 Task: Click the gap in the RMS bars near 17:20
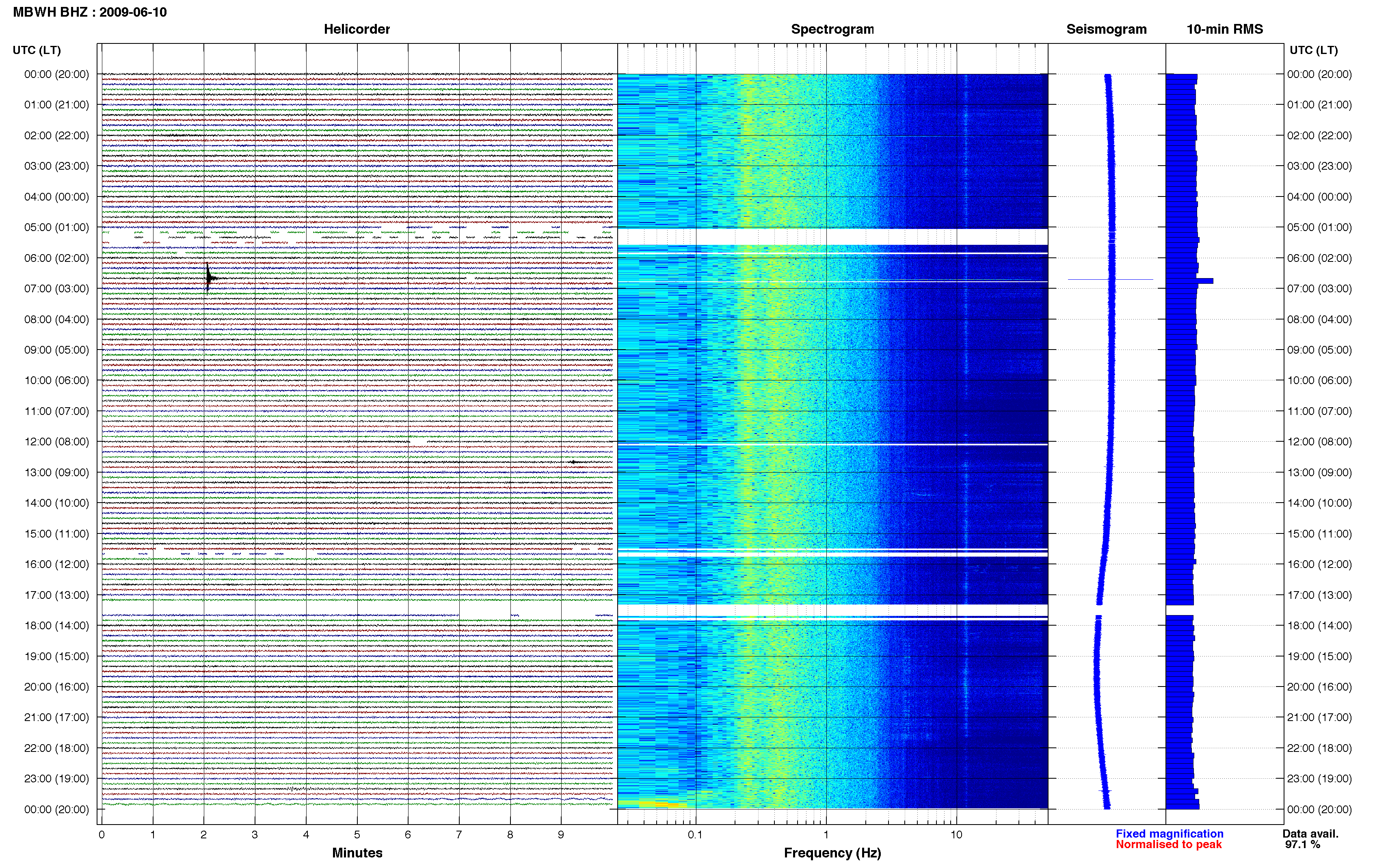tap(1180, 610)
